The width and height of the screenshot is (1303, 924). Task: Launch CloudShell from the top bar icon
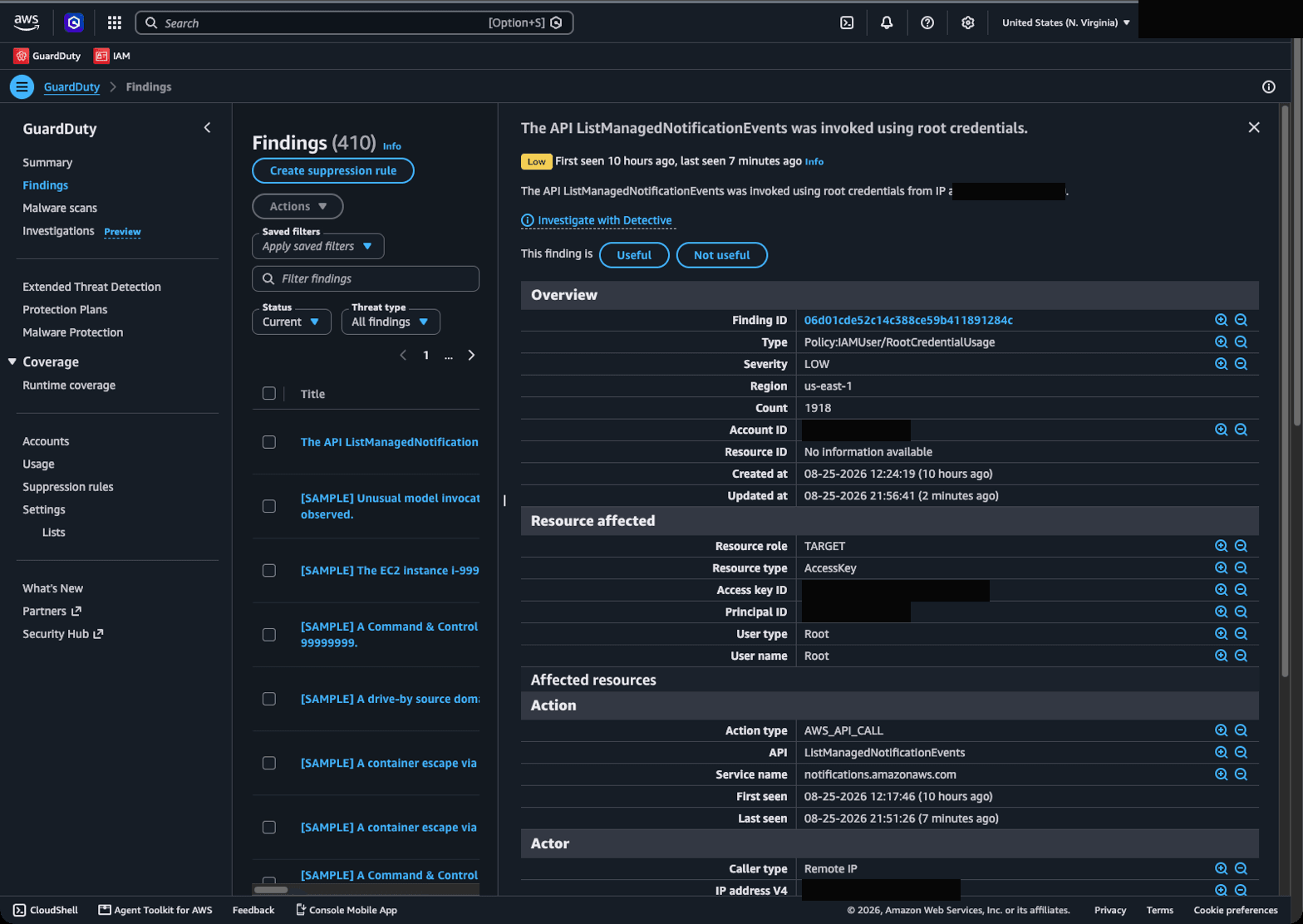(847, 22)
